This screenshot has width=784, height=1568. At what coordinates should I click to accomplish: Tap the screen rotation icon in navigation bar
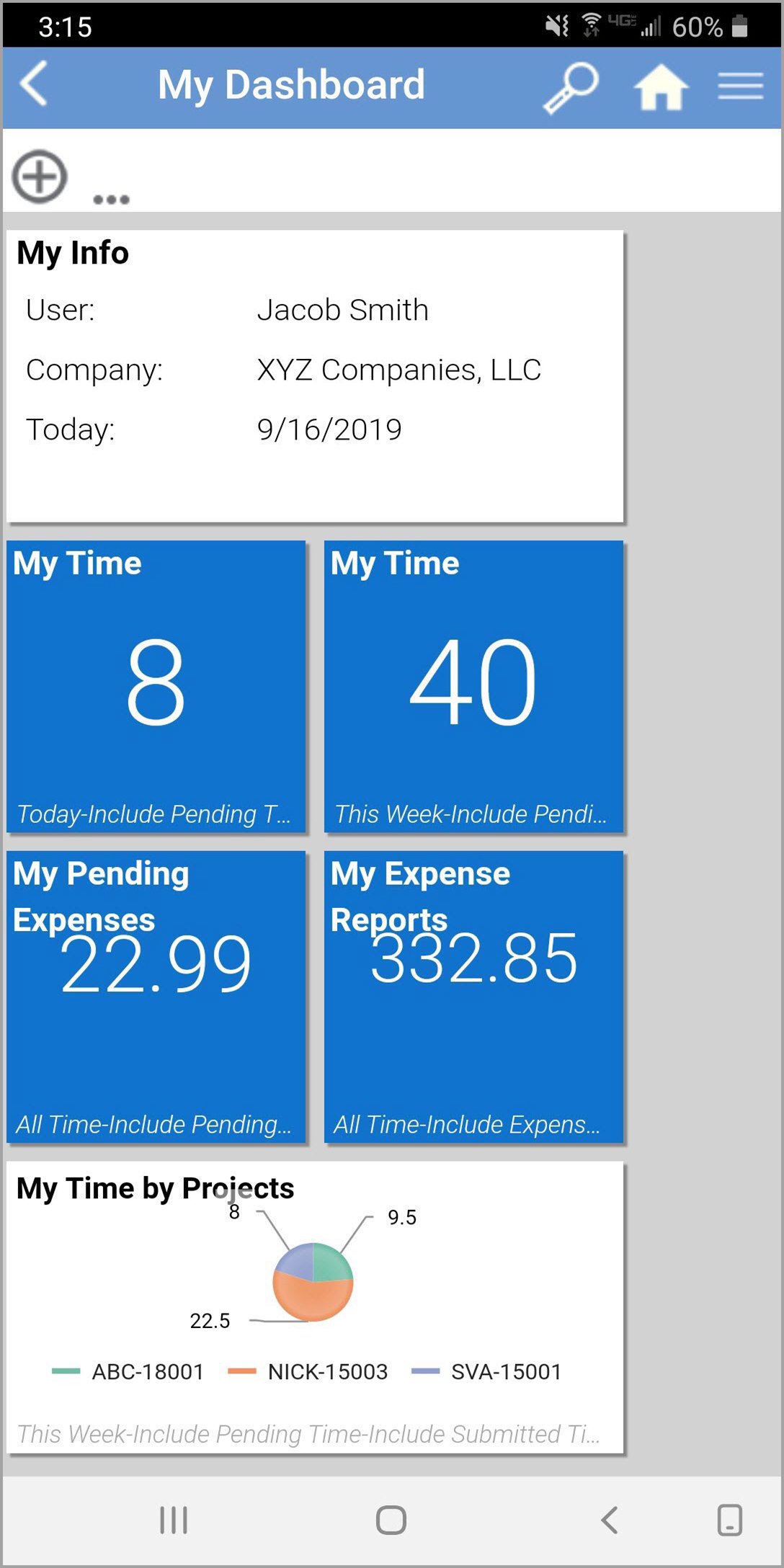(x=729, y=1520)
